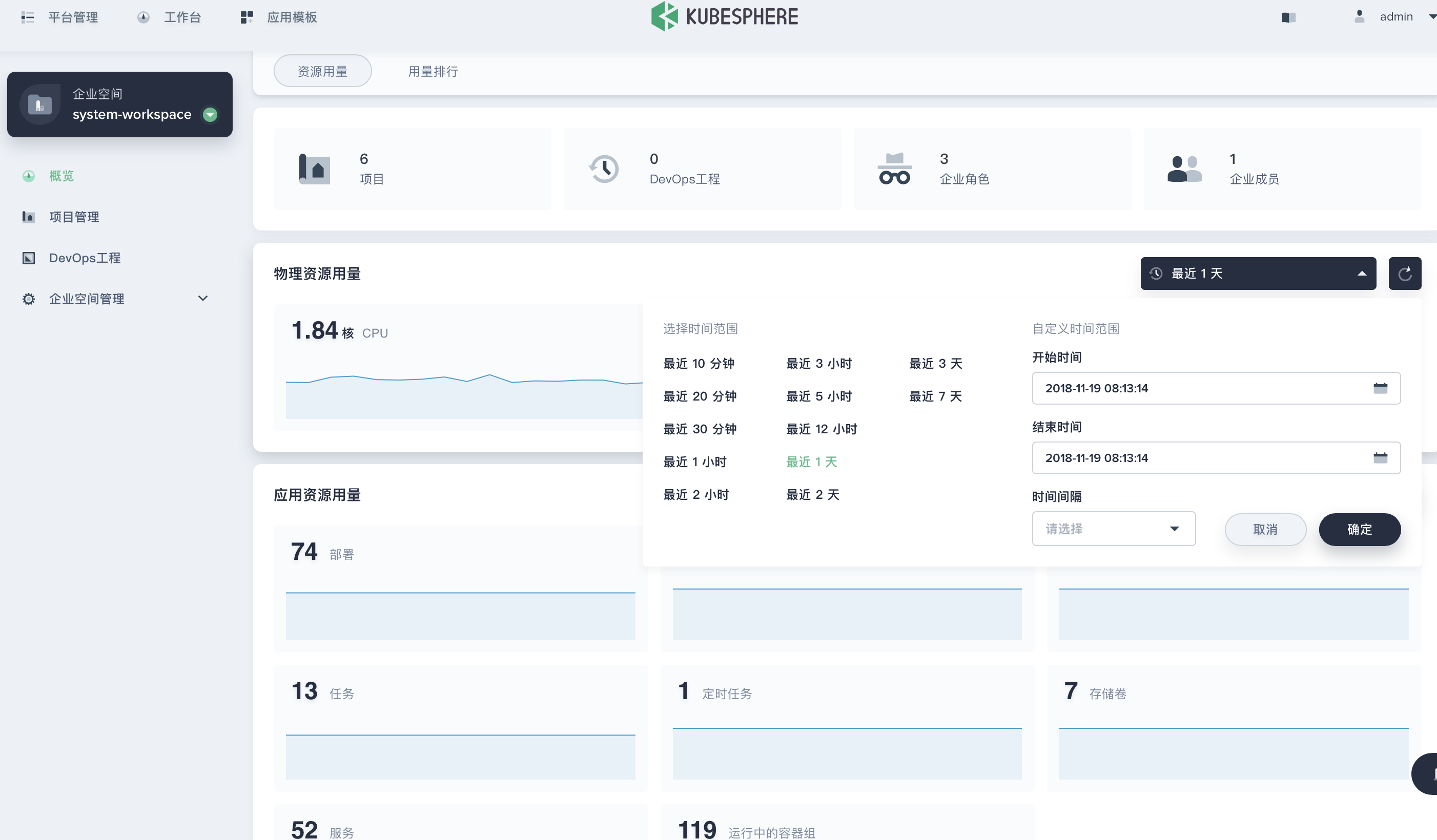Click the 119 运行中的容器组 card
The height and width of the screenshot is (840, 1437).
point(847,823)
